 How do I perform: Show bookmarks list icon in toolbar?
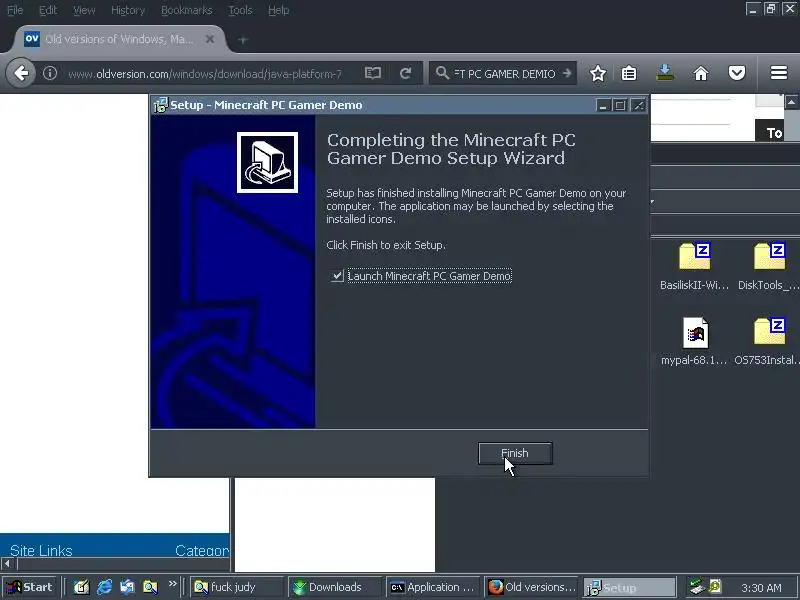point(629,73)
